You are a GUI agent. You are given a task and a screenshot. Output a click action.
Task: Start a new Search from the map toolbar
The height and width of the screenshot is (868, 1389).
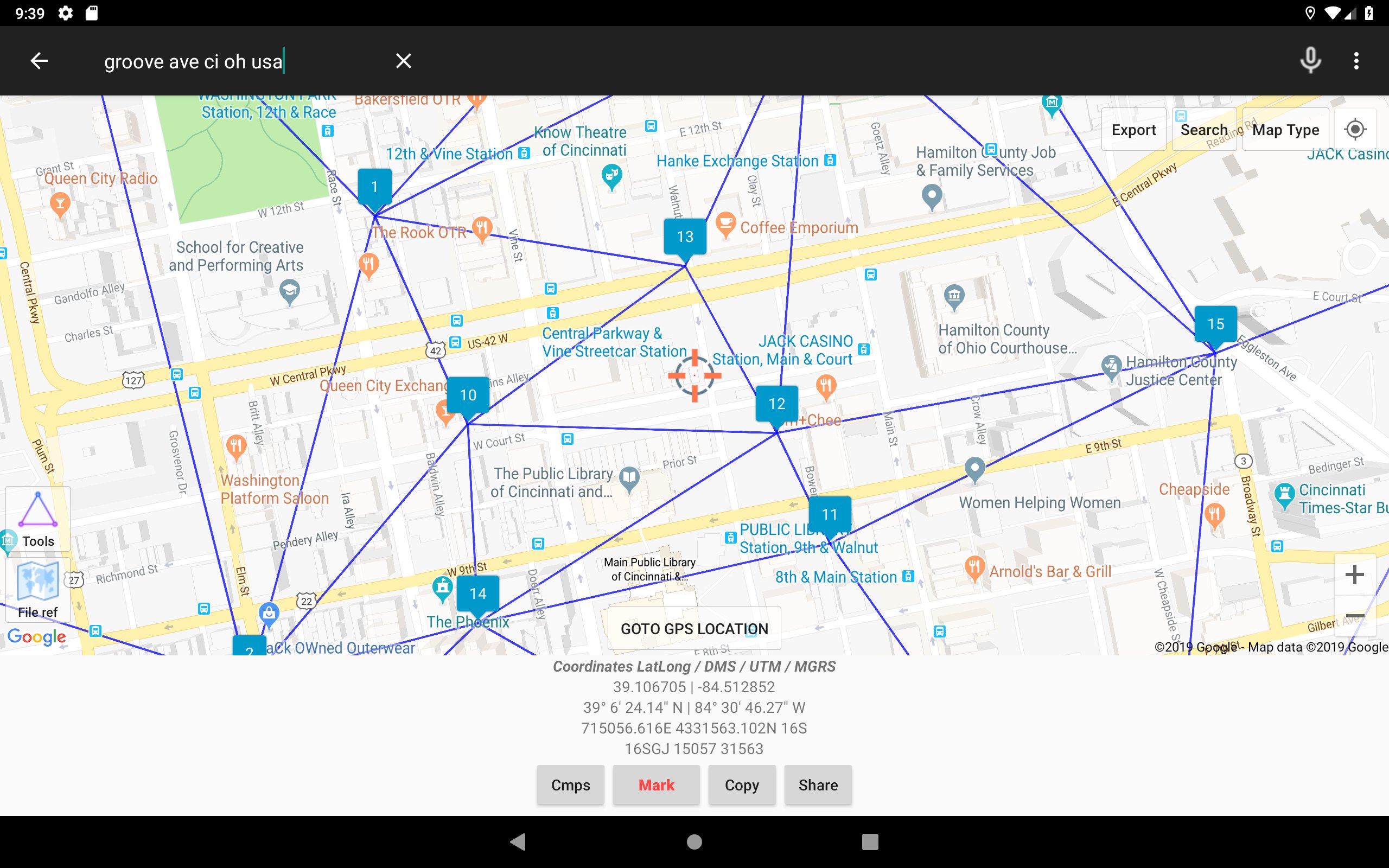[1204, 129]
